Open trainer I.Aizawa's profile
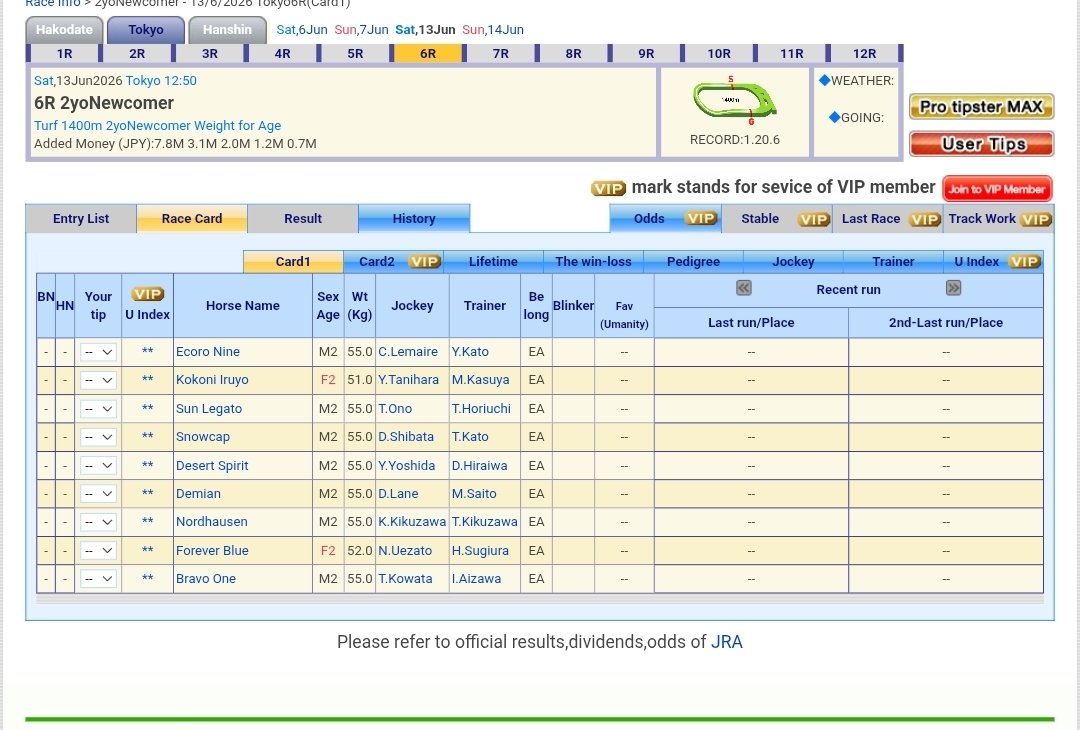The height and width of the screenshot is (730, 1080). tap(477, 579)
